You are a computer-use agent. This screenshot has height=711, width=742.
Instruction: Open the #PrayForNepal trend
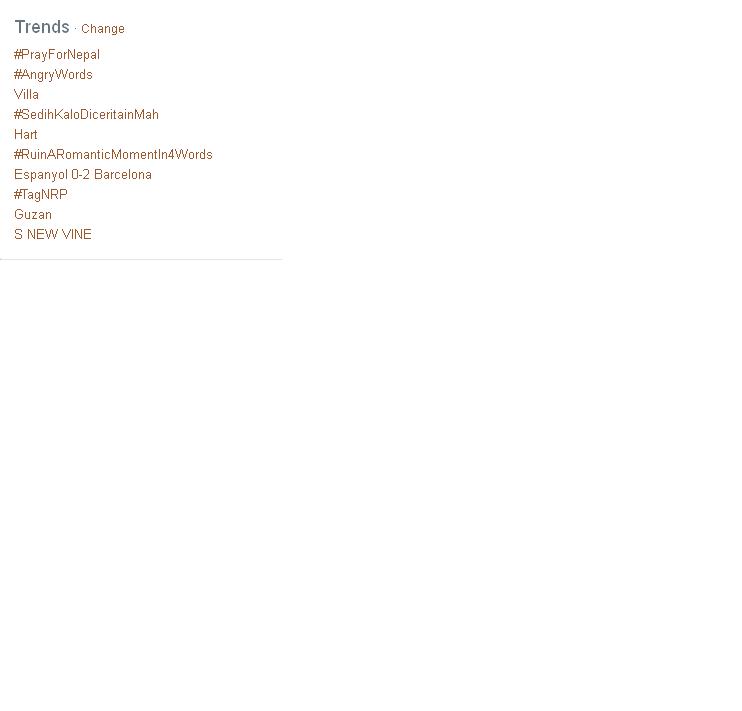point(57,55)
